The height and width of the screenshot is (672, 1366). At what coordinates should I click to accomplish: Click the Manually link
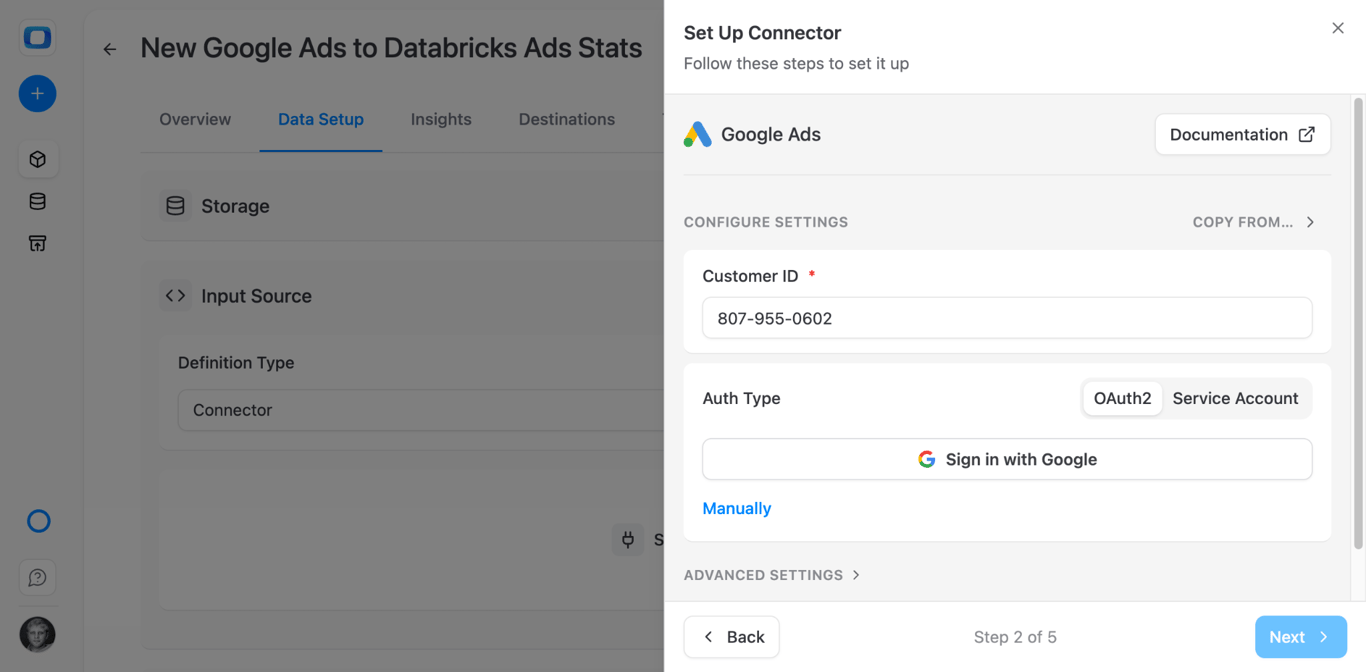click(x=737, y=508)
